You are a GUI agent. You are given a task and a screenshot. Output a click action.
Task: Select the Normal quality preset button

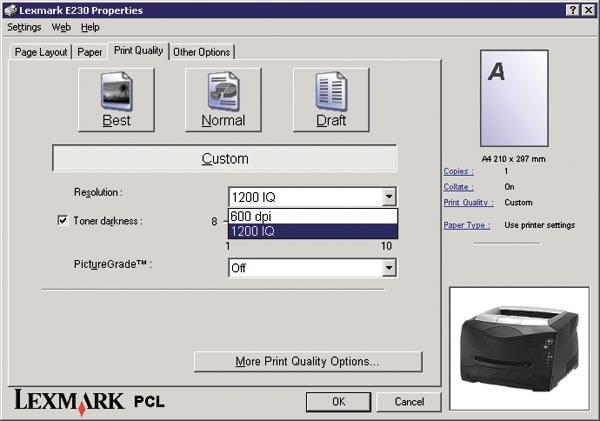tap(223, 100)
